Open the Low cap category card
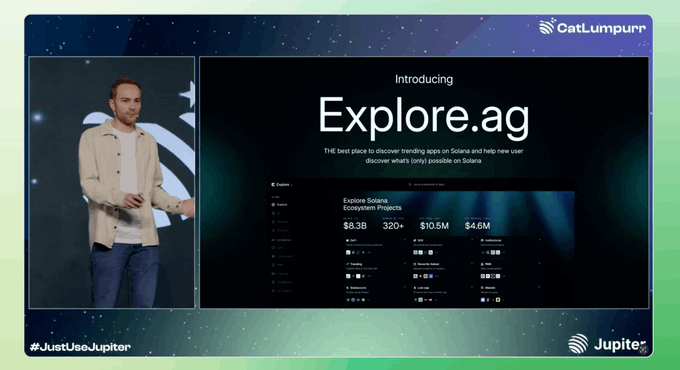The image size is (680, 370). (x=443, y=294)
